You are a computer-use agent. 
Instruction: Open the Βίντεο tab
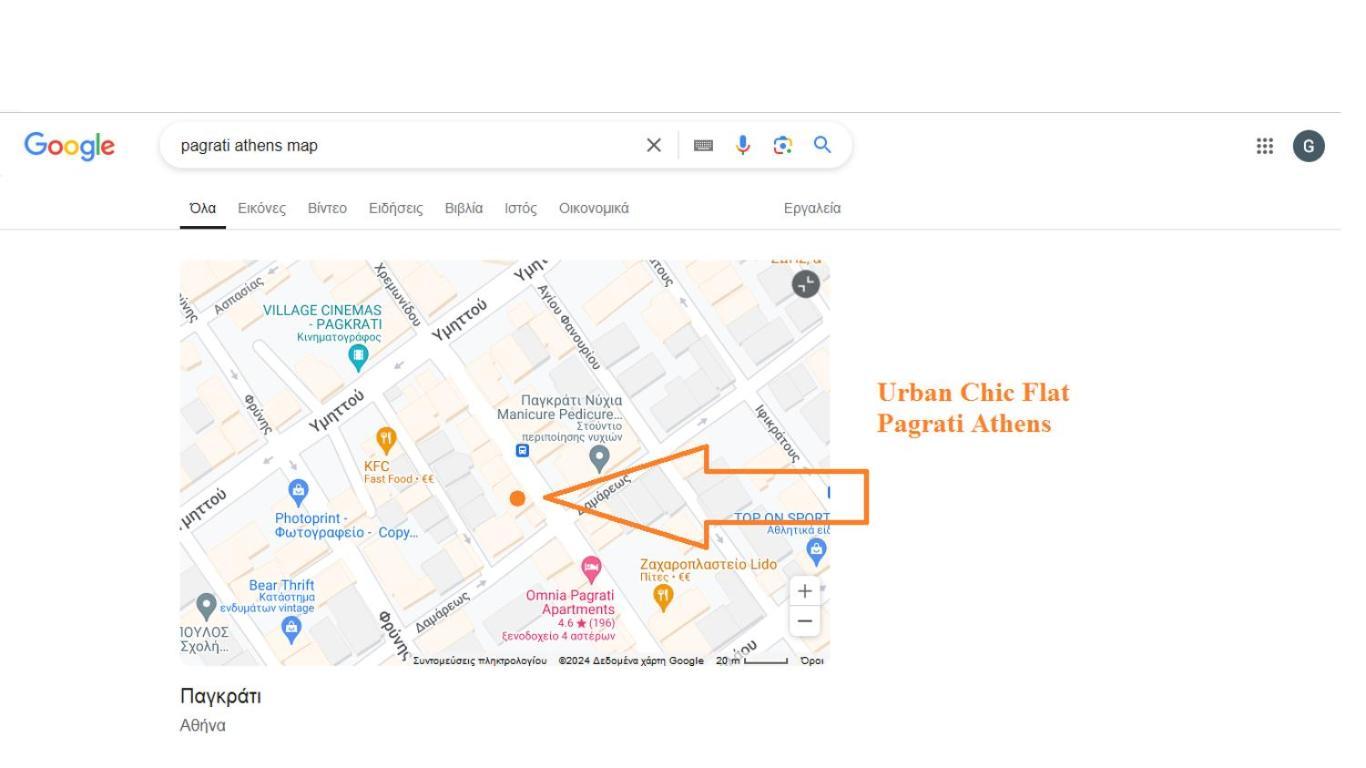pyautogui.click(x=328, y=208)
